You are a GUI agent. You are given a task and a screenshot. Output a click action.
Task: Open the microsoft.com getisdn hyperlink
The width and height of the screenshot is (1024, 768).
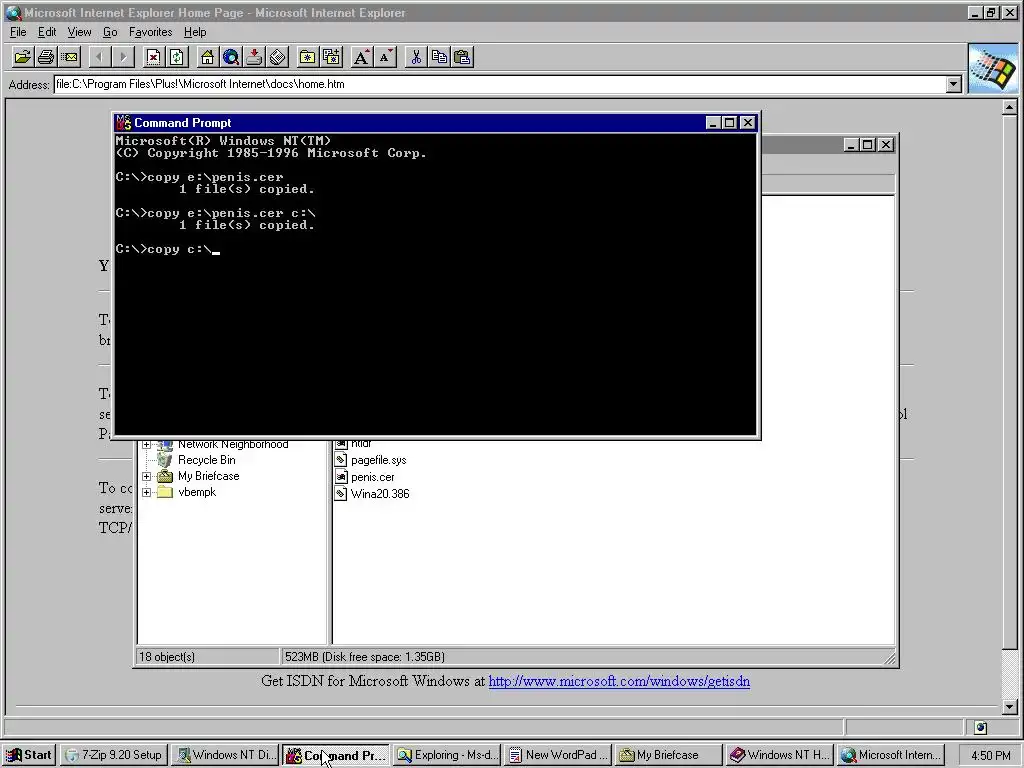(x=619, y=681)
